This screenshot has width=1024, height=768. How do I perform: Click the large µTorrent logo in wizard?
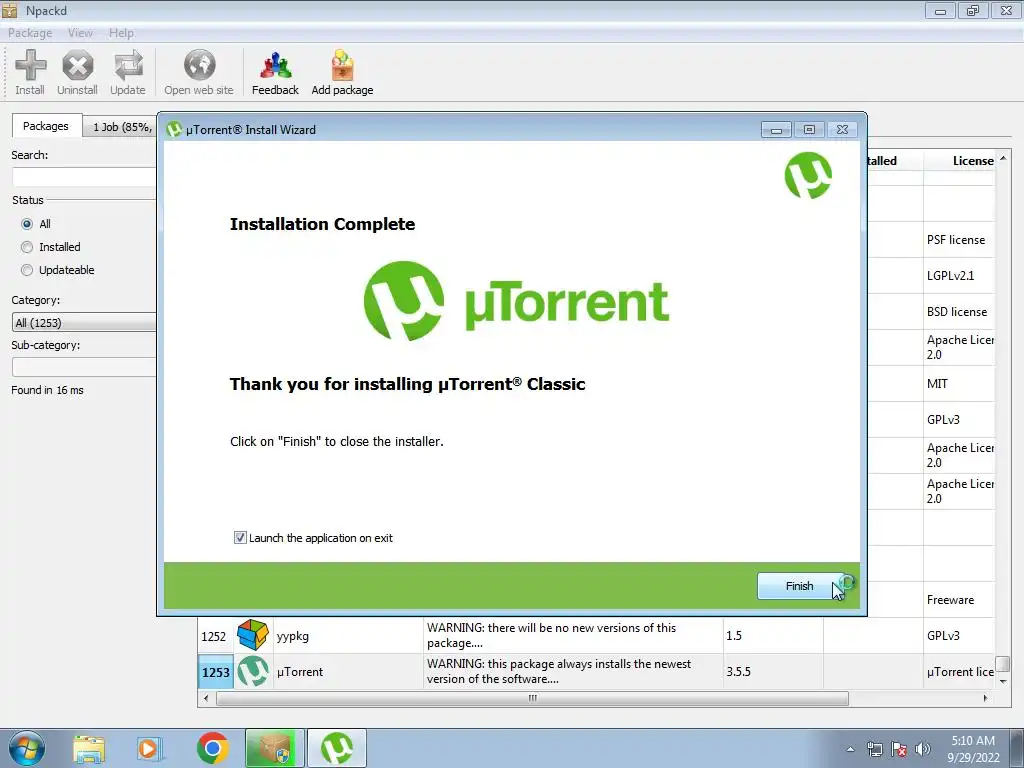(516, 301)
